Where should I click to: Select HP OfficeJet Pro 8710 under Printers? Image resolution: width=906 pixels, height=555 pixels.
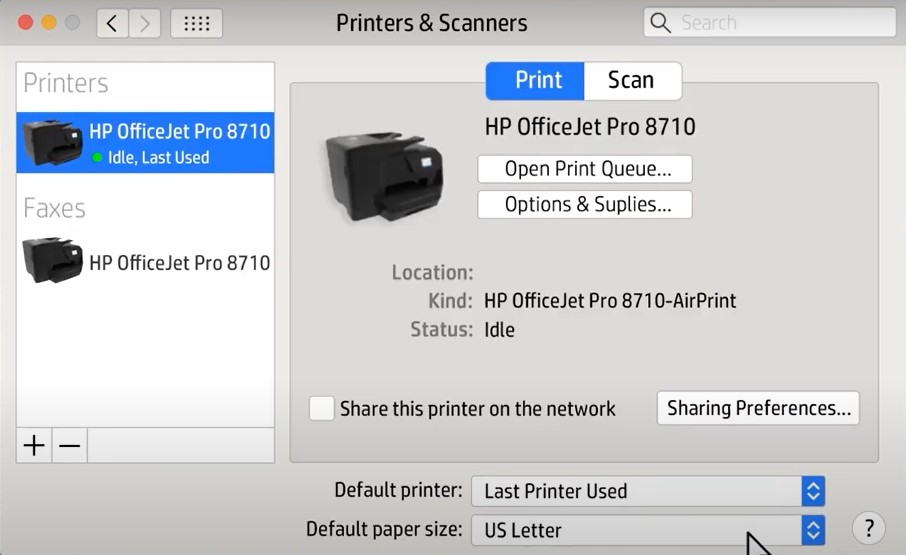pos(179,142)
